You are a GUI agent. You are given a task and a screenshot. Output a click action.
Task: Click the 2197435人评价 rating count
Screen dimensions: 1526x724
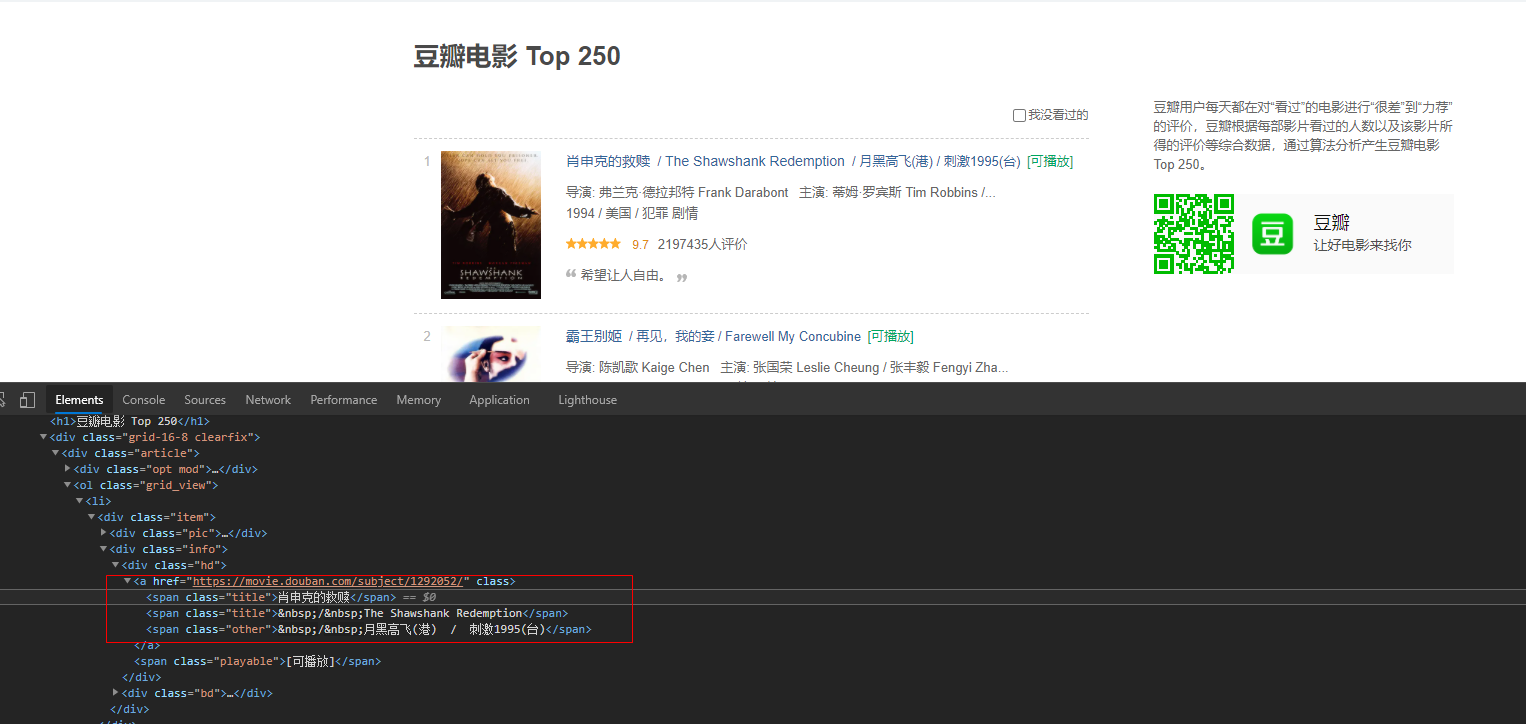click(702, 245)
